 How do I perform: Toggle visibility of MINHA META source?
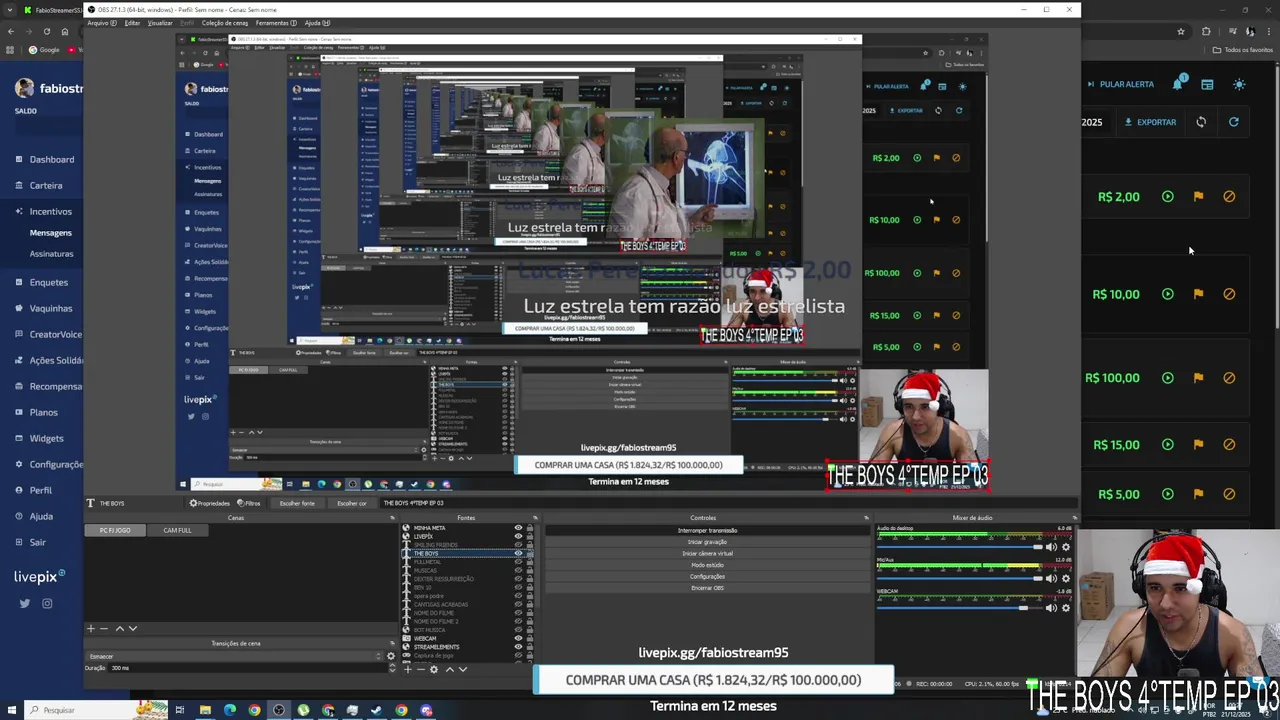point(518,528)
